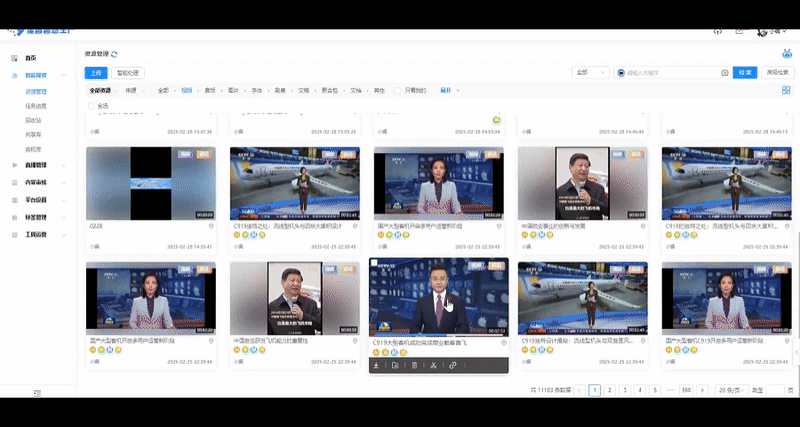Click the link share icon on hovered card

click(x=453, y=366)
